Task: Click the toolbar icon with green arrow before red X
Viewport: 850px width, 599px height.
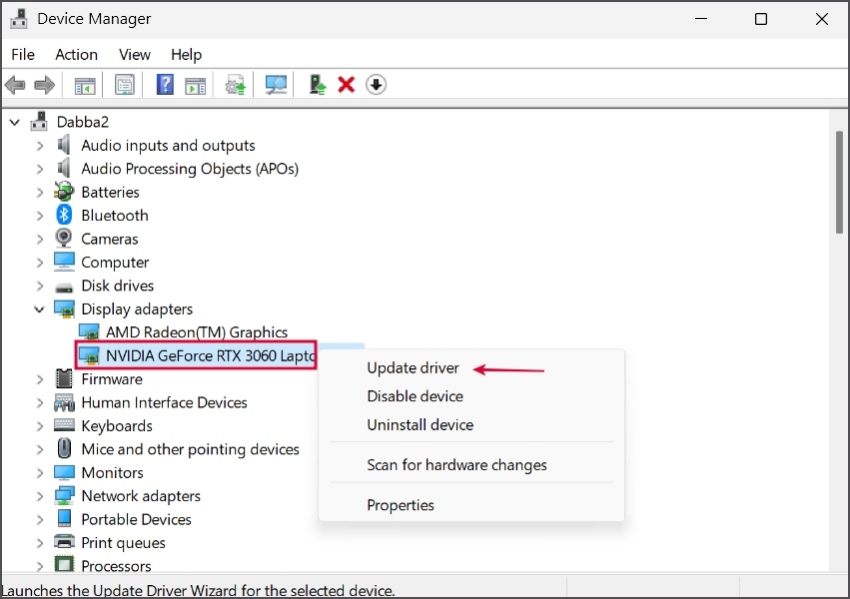Action: pyautogui.click(x=317, y=85)
